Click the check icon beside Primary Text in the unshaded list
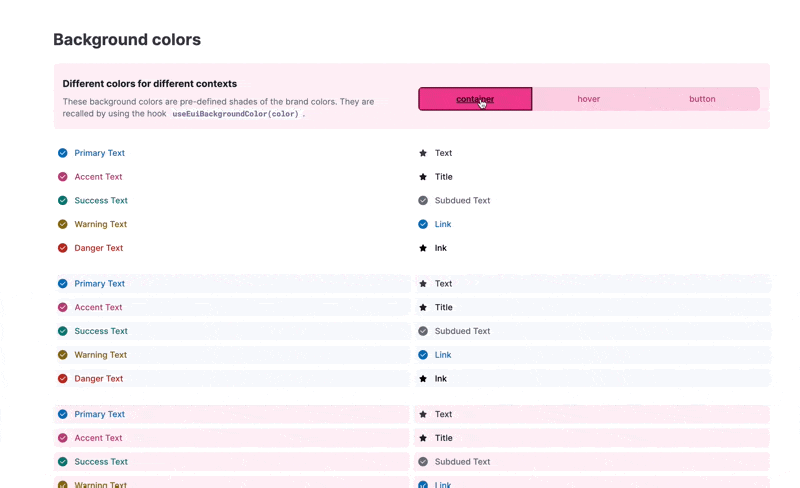800x488 pixels. coord(63,153)
